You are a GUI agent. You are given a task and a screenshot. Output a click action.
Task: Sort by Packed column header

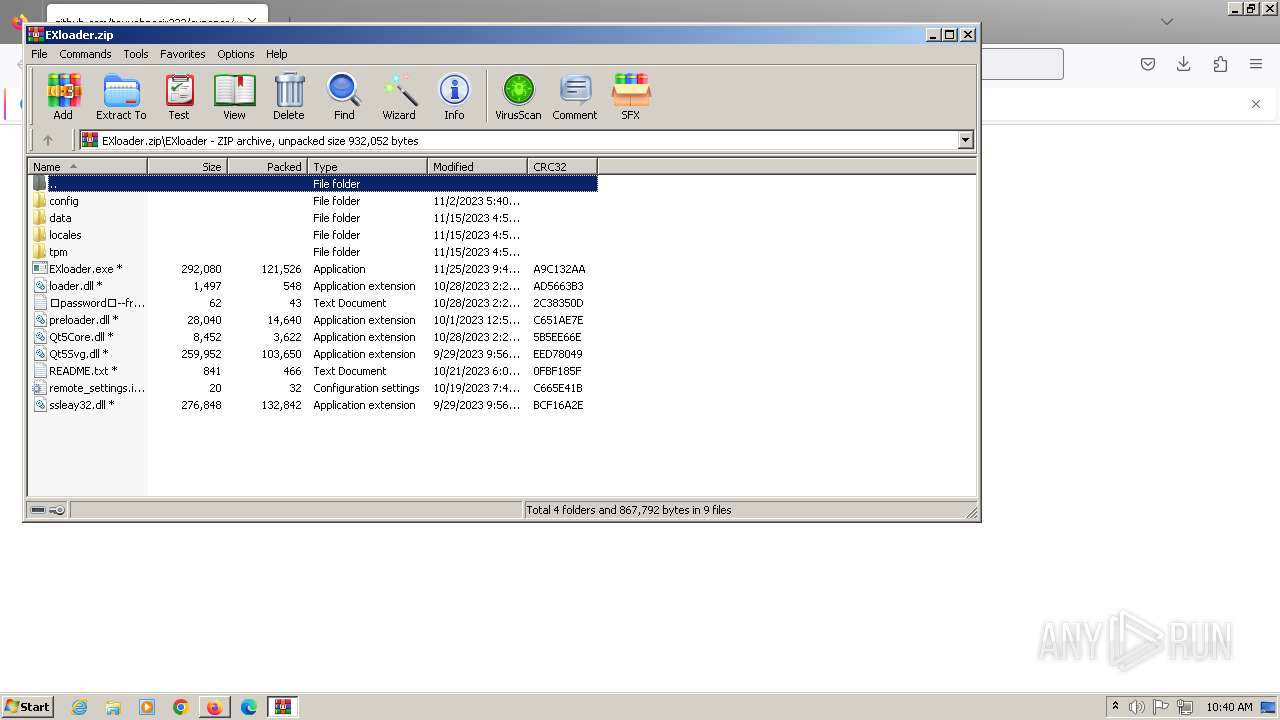(x=267, y=166)
